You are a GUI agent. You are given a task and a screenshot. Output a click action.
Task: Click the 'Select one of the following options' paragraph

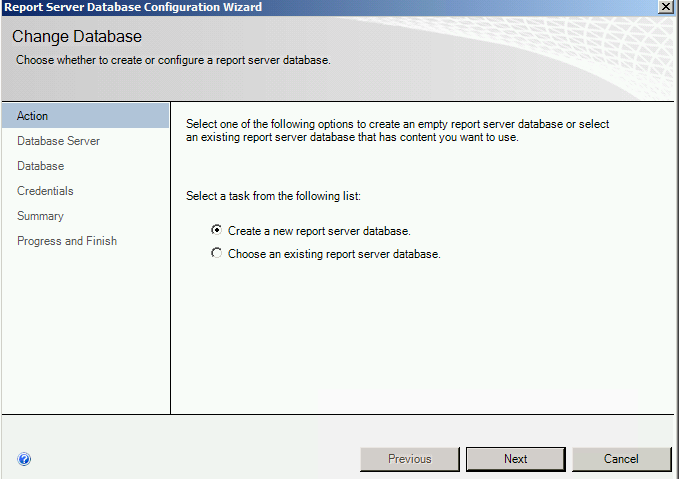(398, 130)
